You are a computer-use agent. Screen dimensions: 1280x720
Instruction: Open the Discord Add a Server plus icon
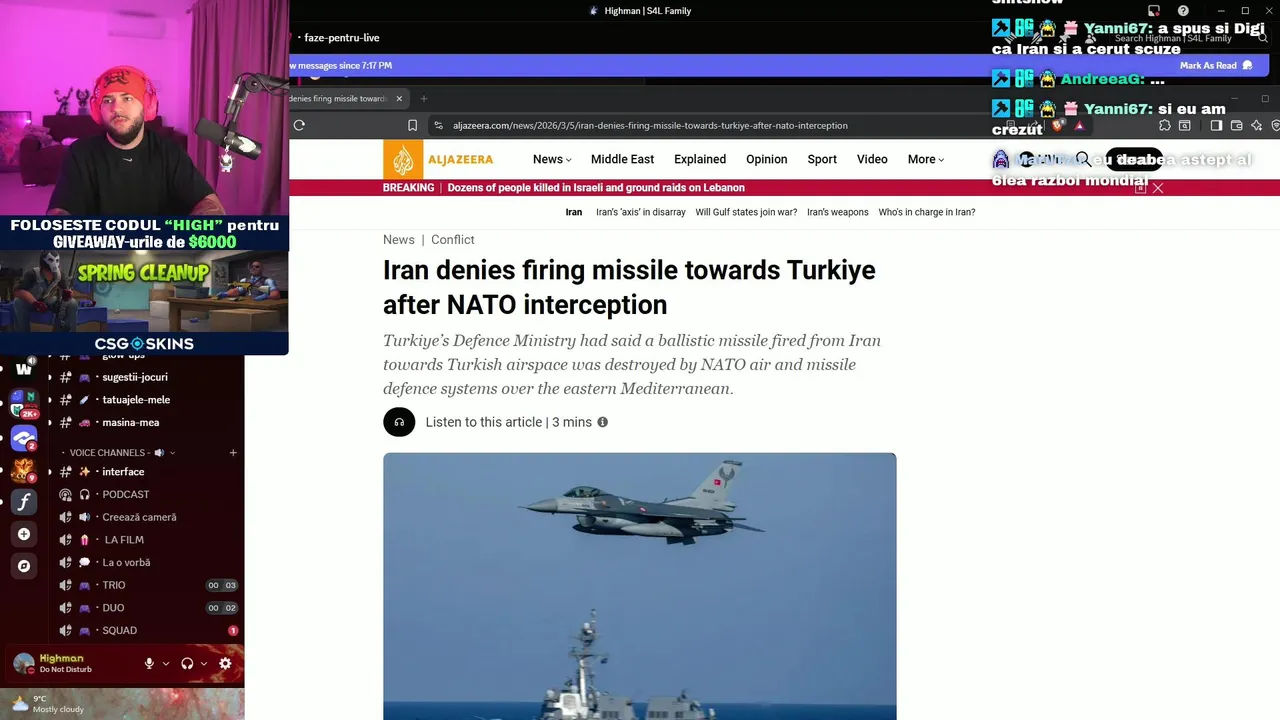(x=24, y=534)
